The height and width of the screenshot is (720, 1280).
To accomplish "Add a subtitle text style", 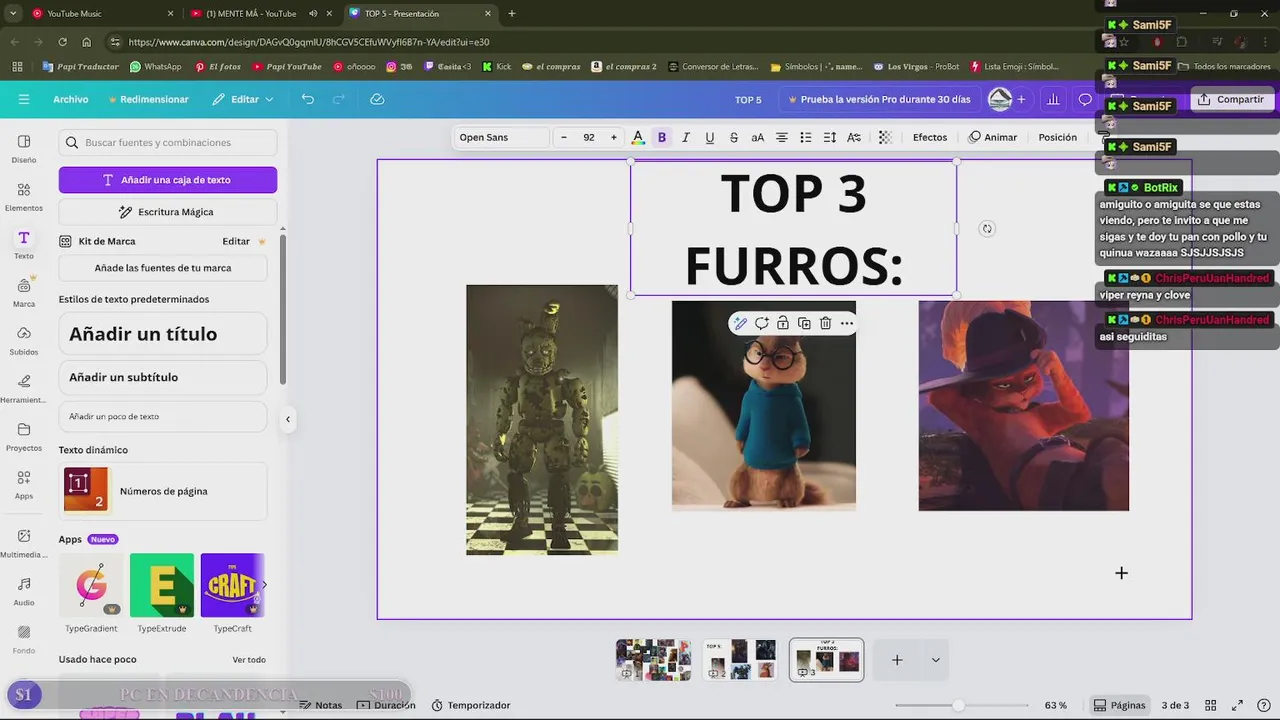I will (x=163, y=377).
